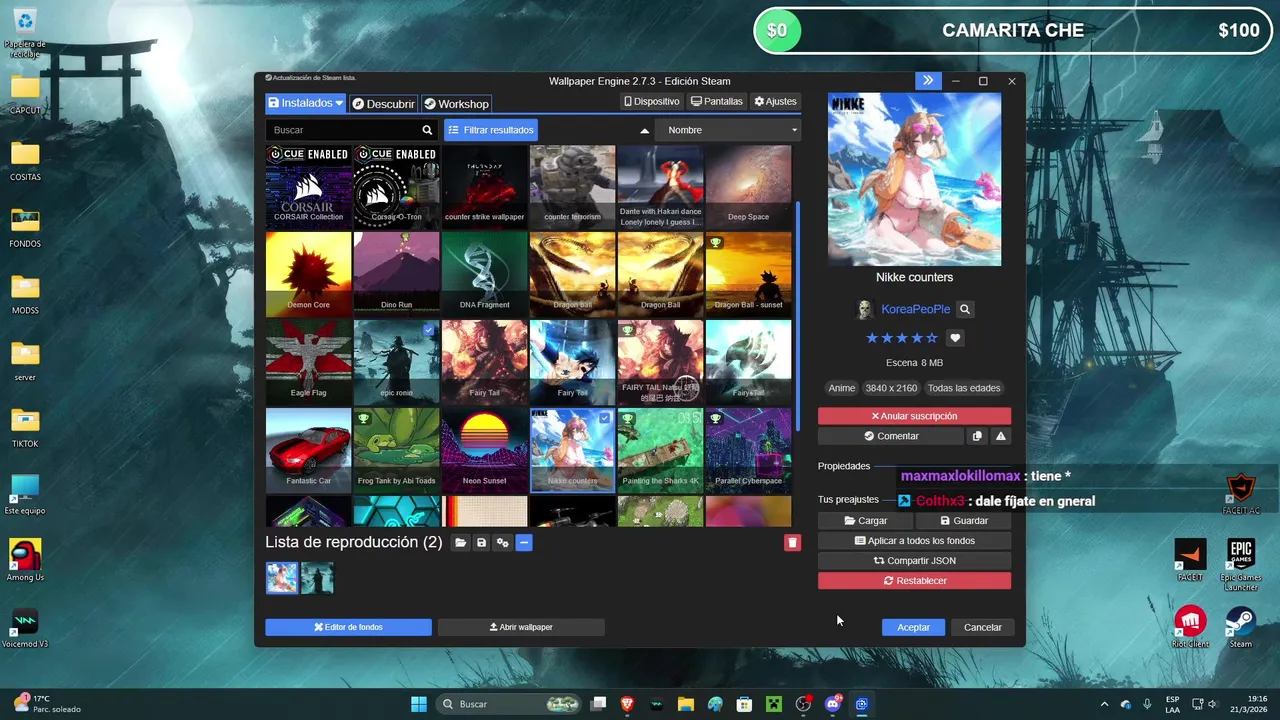This screenshot has width=1280, height=720.
Task: Delete playlist with red trash icon
Action: [792, 542]
